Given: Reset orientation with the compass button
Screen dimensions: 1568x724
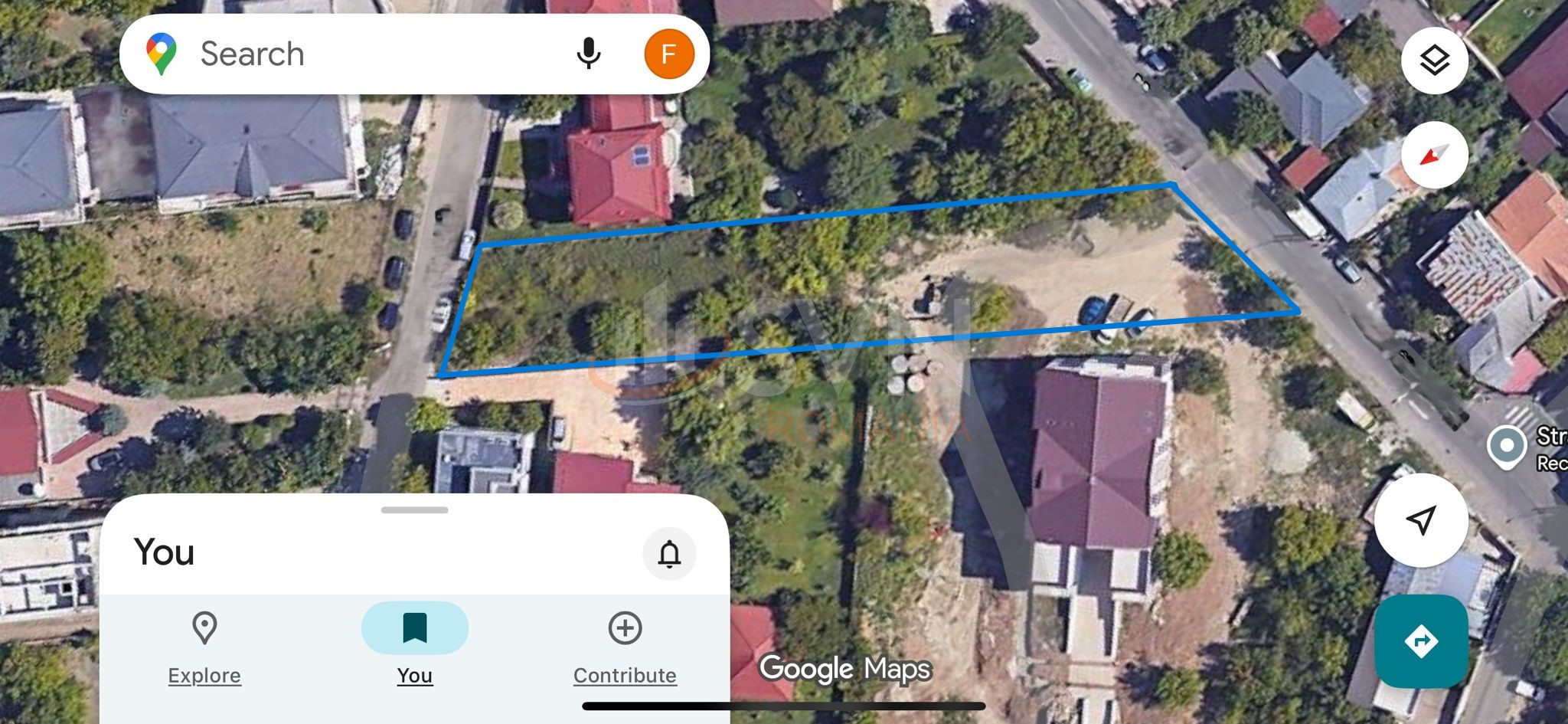Looking at the screenshot, I should coord(1434,155).
